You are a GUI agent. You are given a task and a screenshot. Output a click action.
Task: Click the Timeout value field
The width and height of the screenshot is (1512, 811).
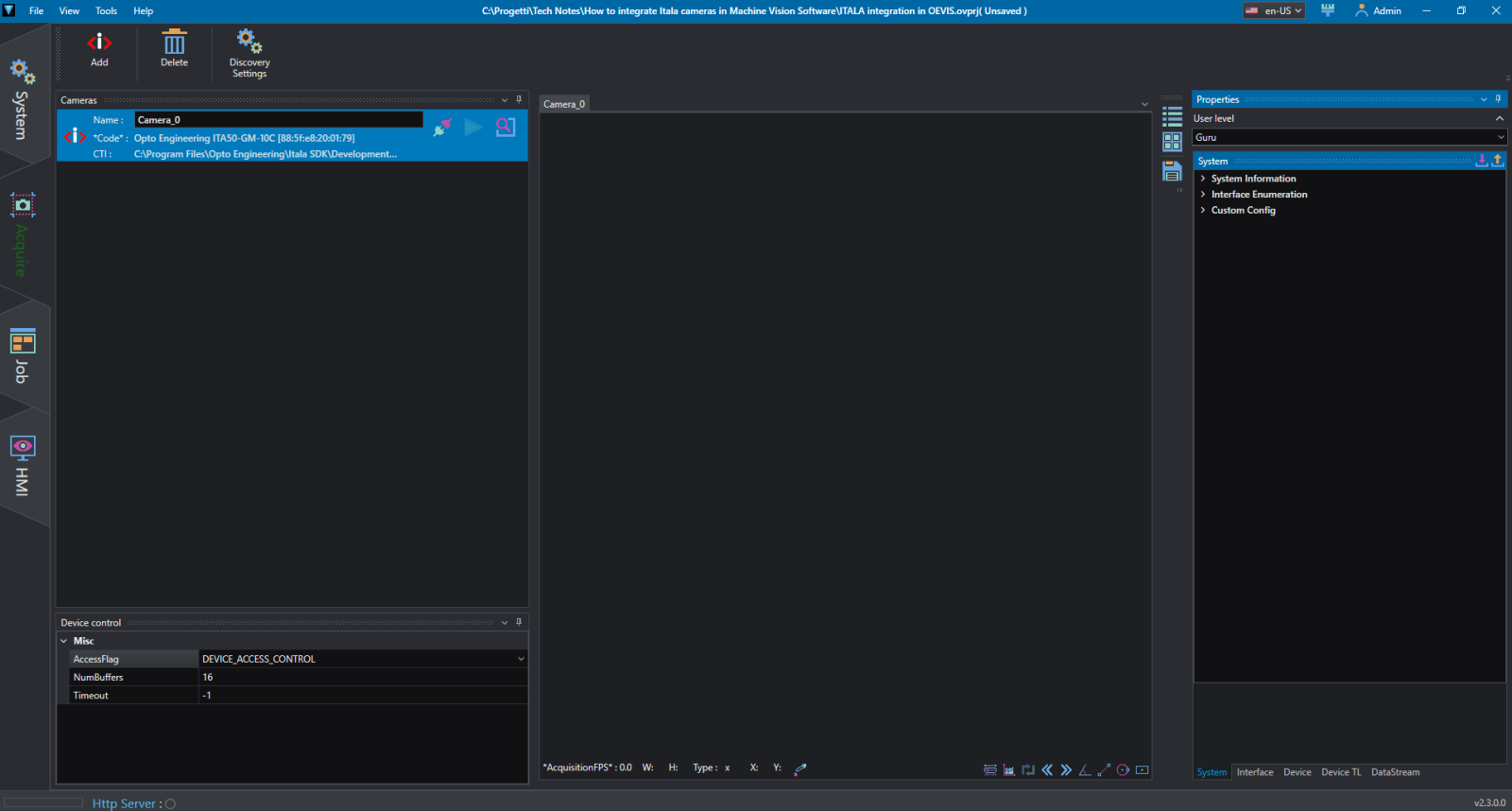363,695
